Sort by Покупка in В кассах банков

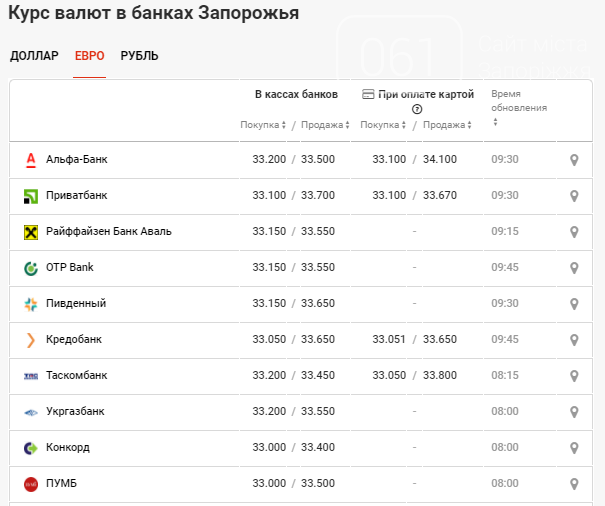(264, 125)
